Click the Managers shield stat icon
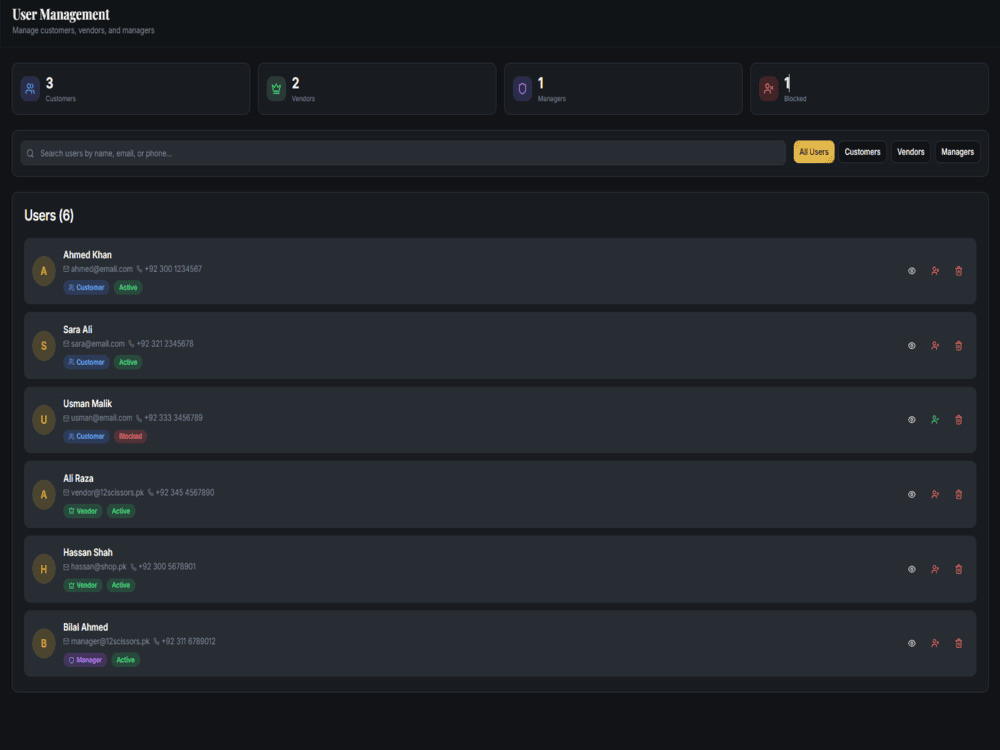 522,89
